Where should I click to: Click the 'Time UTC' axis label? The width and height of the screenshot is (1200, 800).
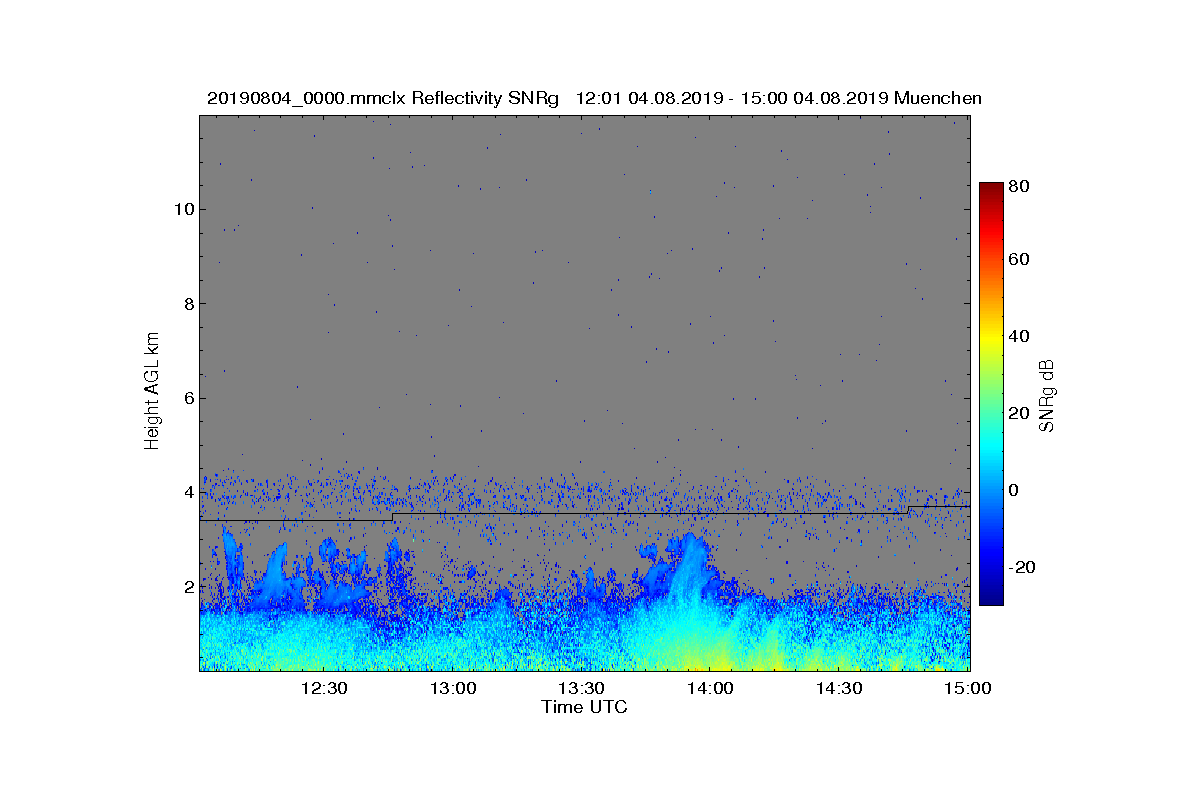point(584,707)
